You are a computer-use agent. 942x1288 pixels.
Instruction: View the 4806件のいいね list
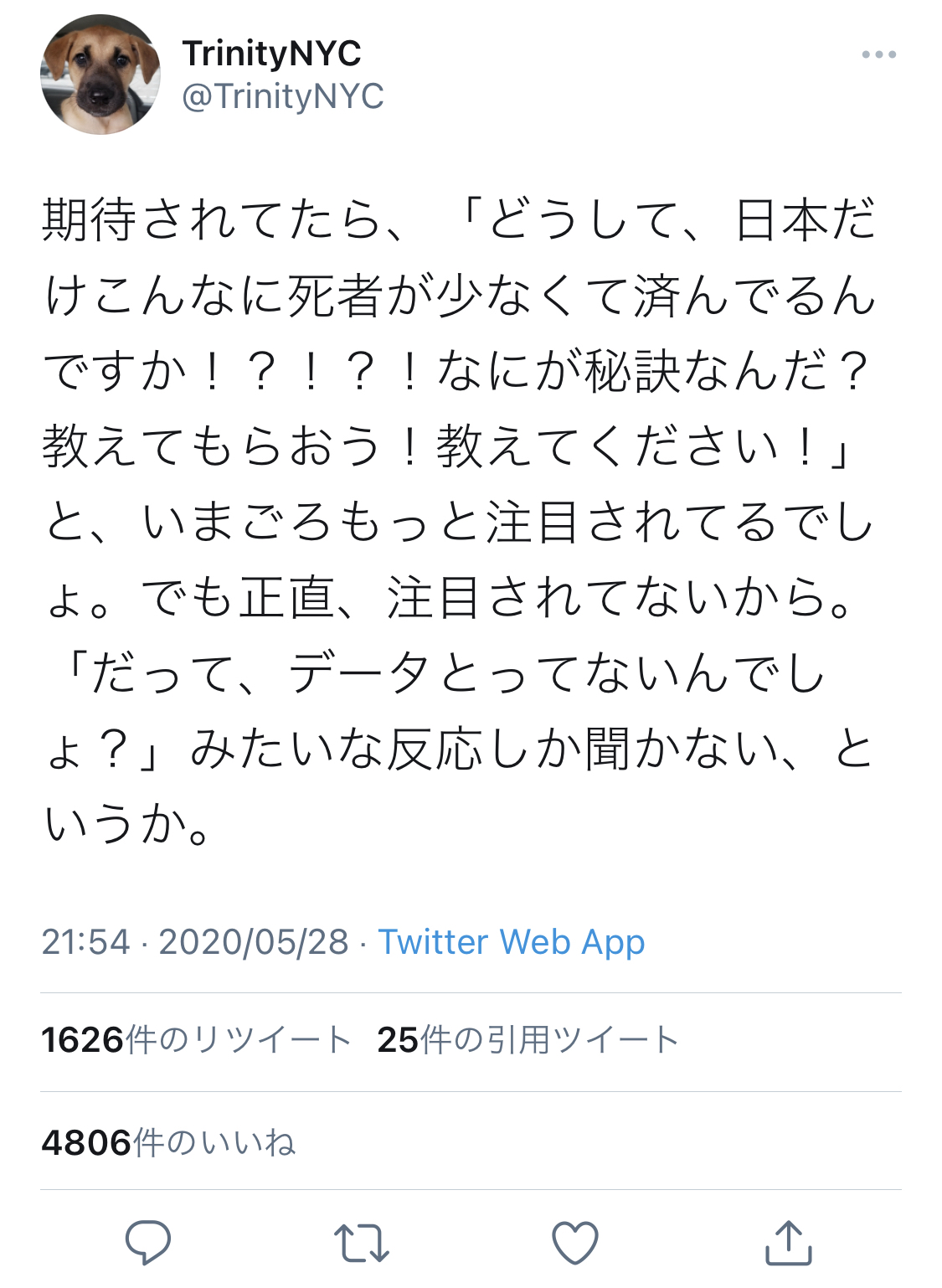pyautogui.click(x=168, y=1142)
